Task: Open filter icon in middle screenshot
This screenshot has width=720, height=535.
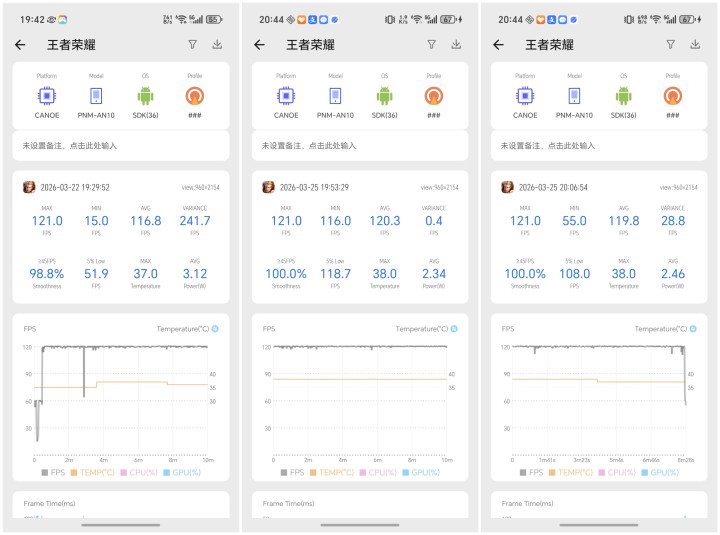Action: point(432,45)
